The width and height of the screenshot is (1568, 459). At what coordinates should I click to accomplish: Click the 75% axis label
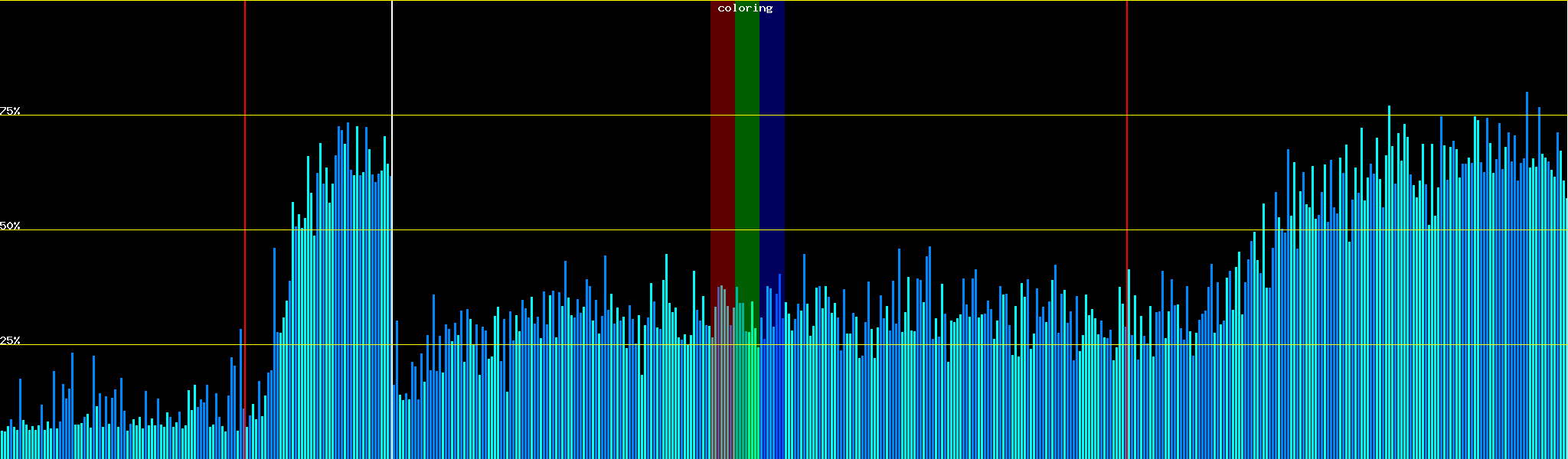pos(10,111)
